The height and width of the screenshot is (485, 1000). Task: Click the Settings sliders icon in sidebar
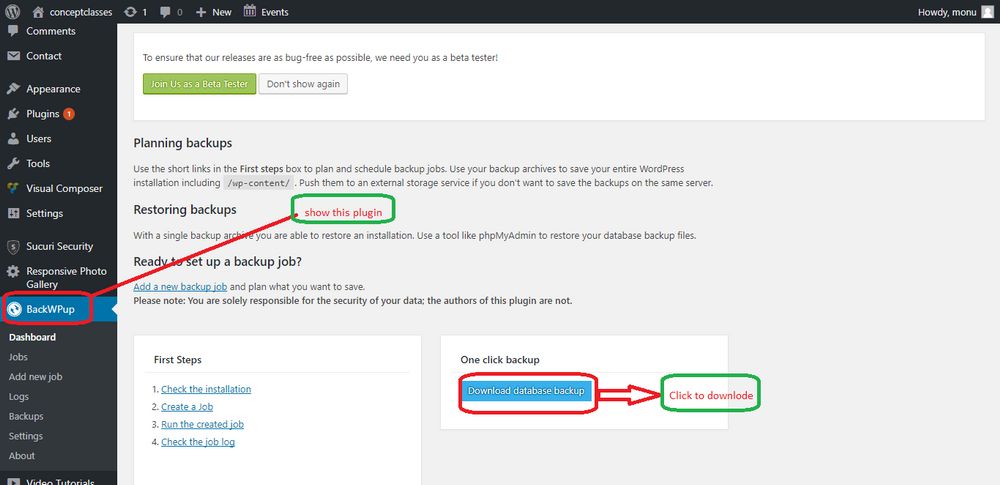[13, 213]
